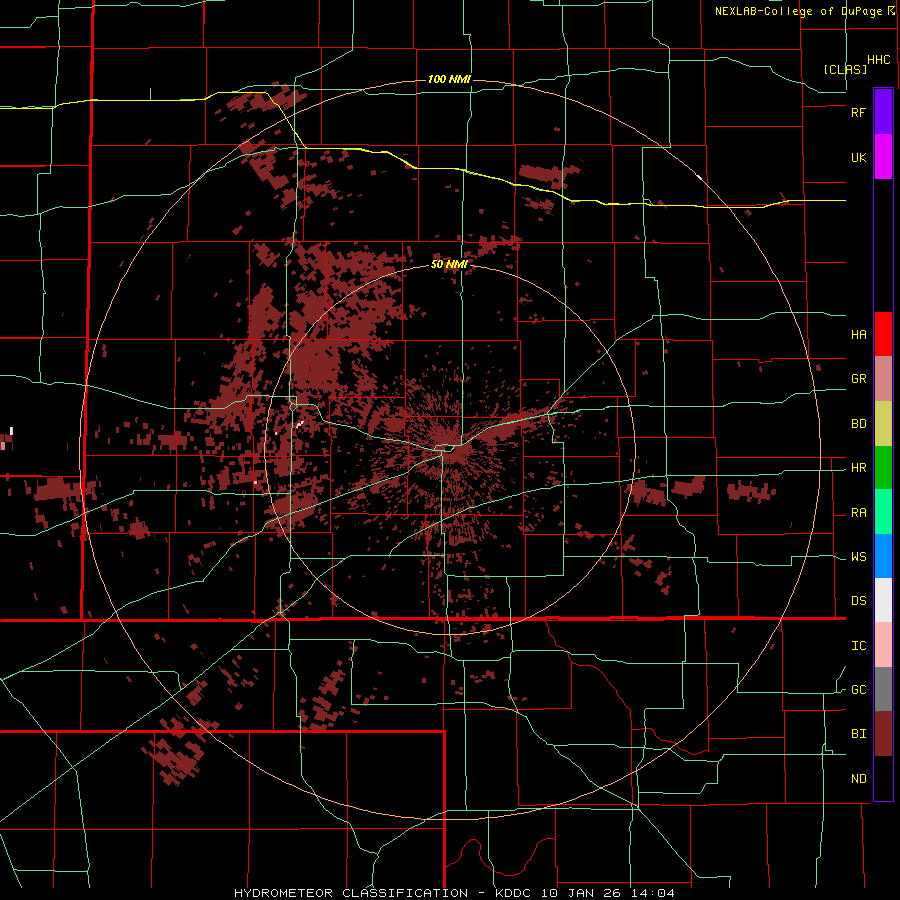The width and height of the screenshot is (900, 900).
Task: Click the DS legend label
Action: pyautogui.click(x=858, y=601)
